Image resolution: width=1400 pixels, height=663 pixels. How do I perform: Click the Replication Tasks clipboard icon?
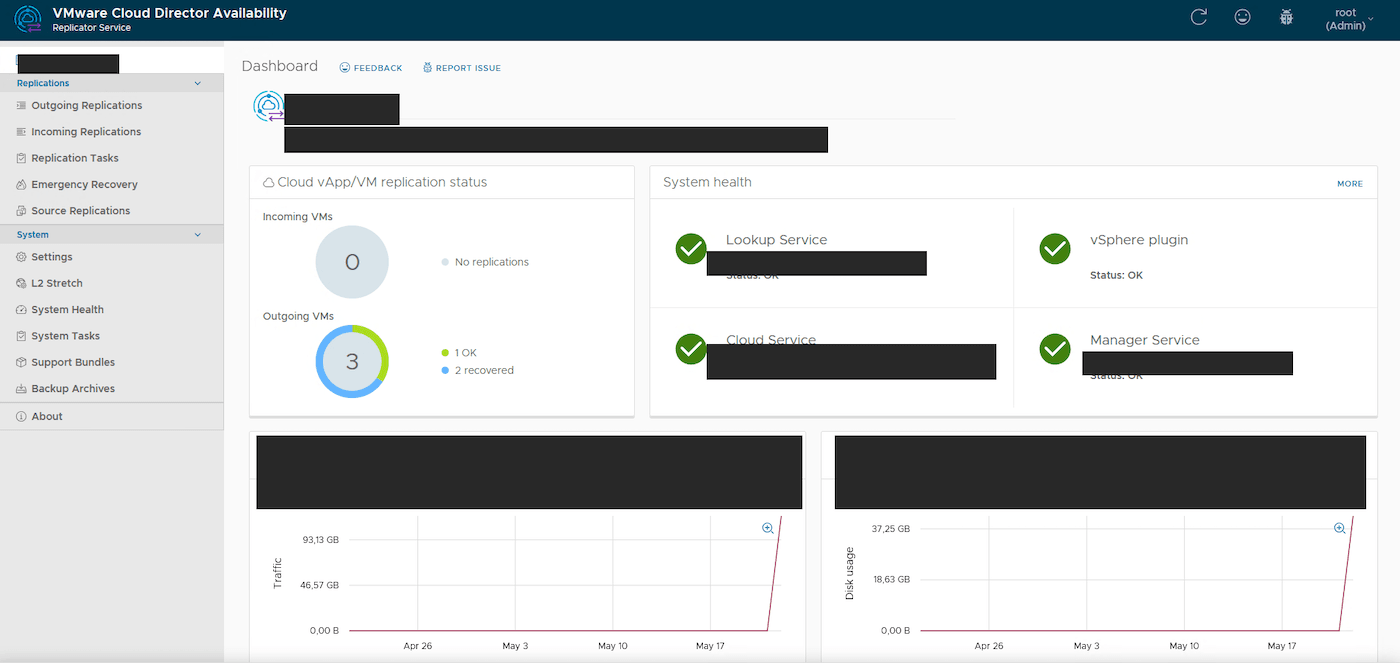(x=22, y=158)
